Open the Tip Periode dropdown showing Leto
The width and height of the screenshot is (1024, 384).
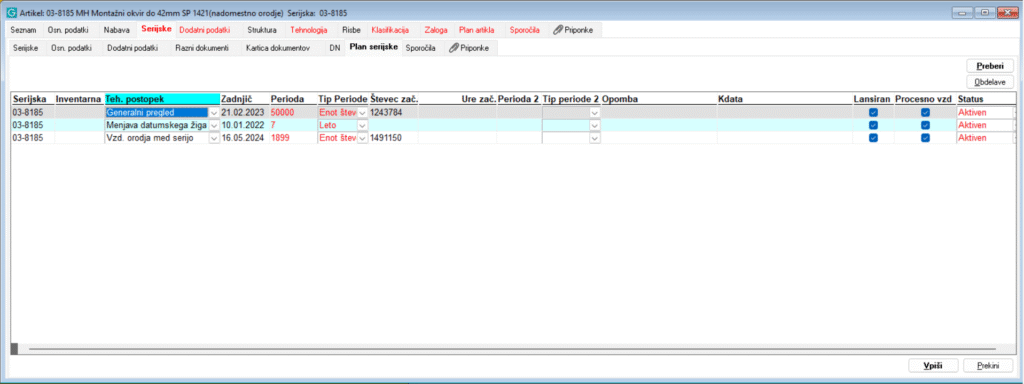coord(362,125)
